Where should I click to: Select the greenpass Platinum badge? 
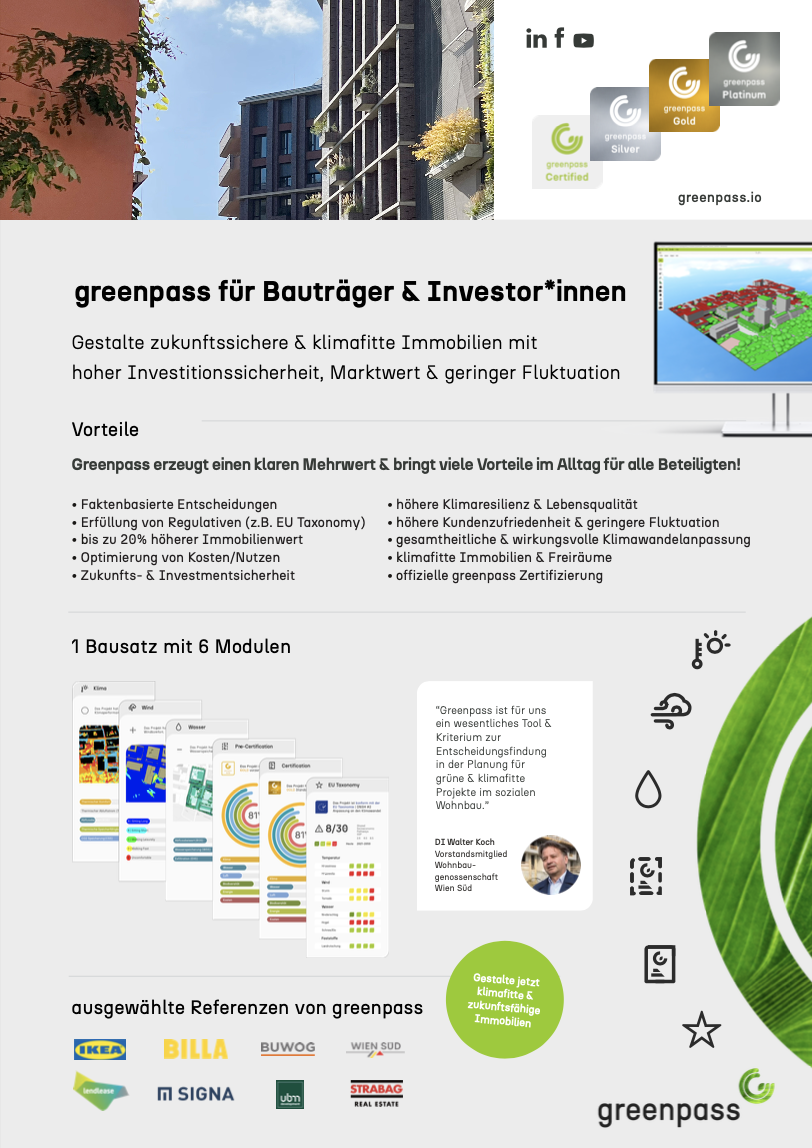(744, 69)
